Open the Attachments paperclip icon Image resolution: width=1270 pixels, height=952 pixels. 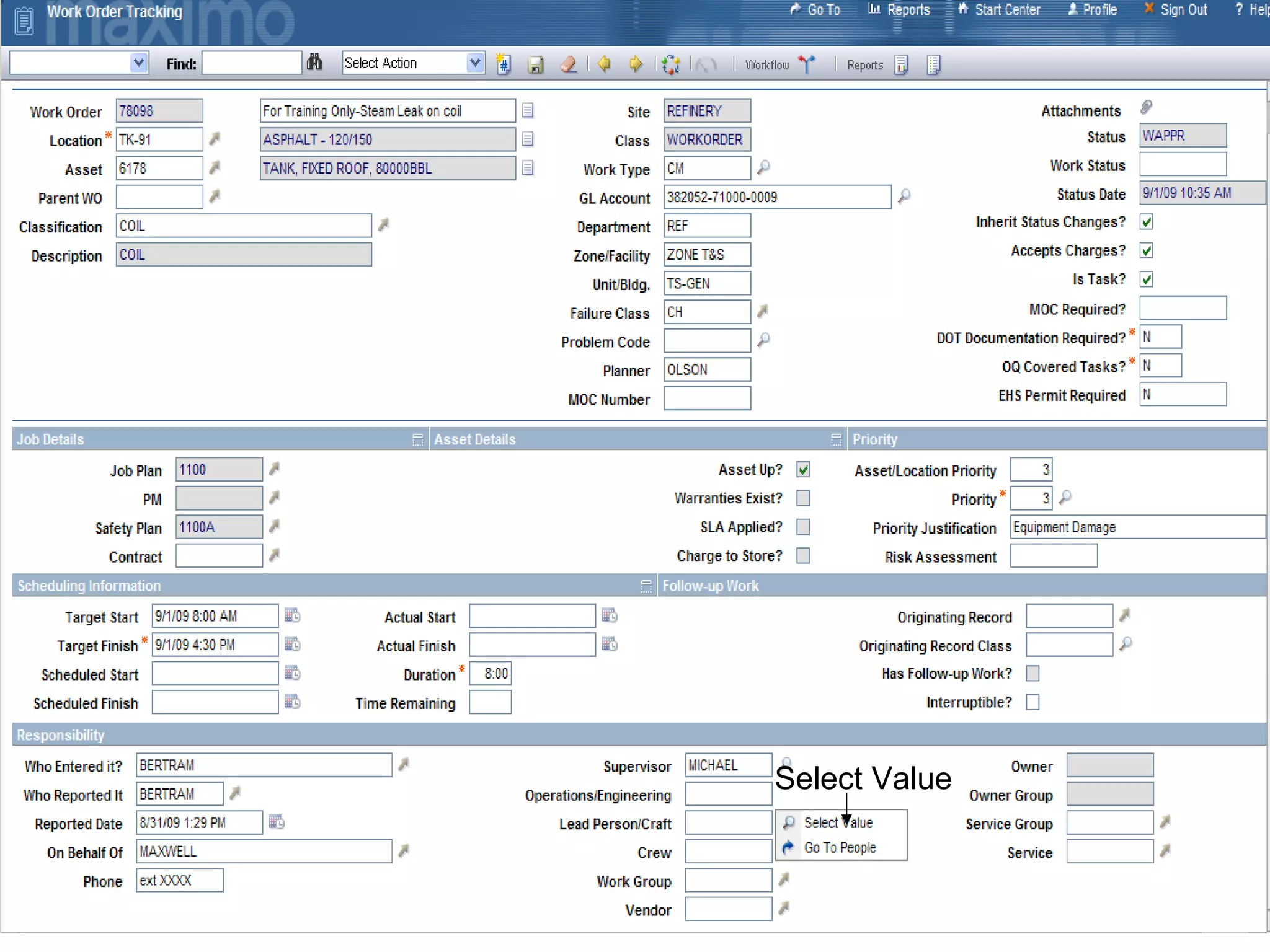pos(1146,108)
